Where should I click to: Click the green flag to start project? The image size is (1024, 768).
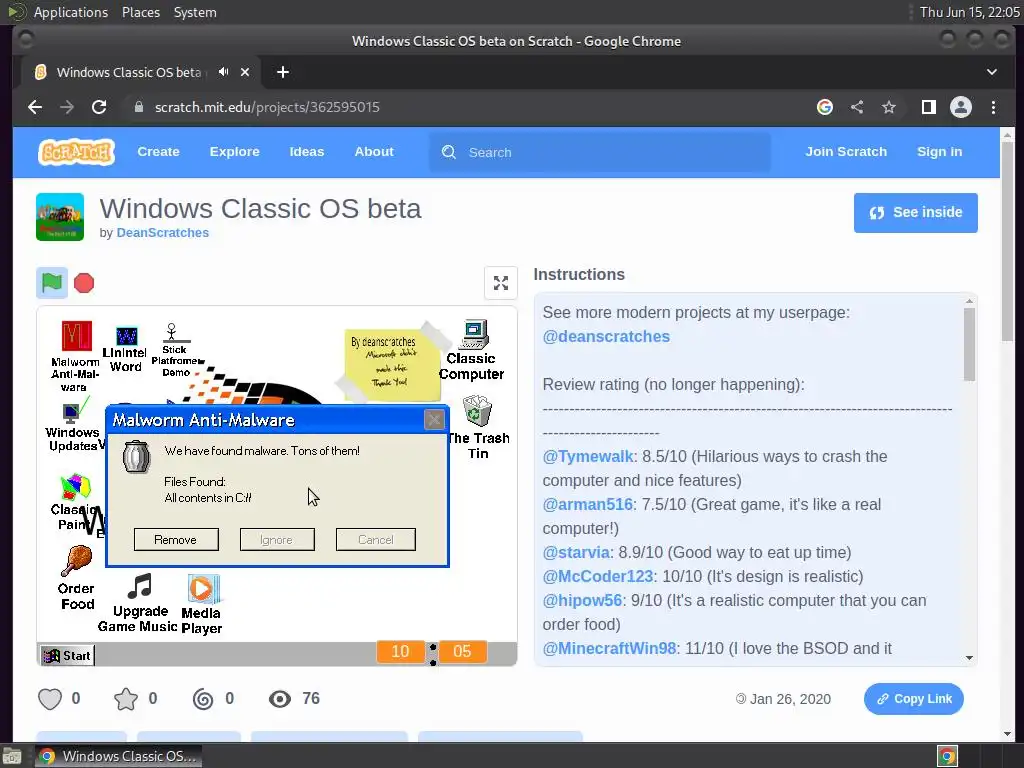pyautogui.click(x=52, y=283)
